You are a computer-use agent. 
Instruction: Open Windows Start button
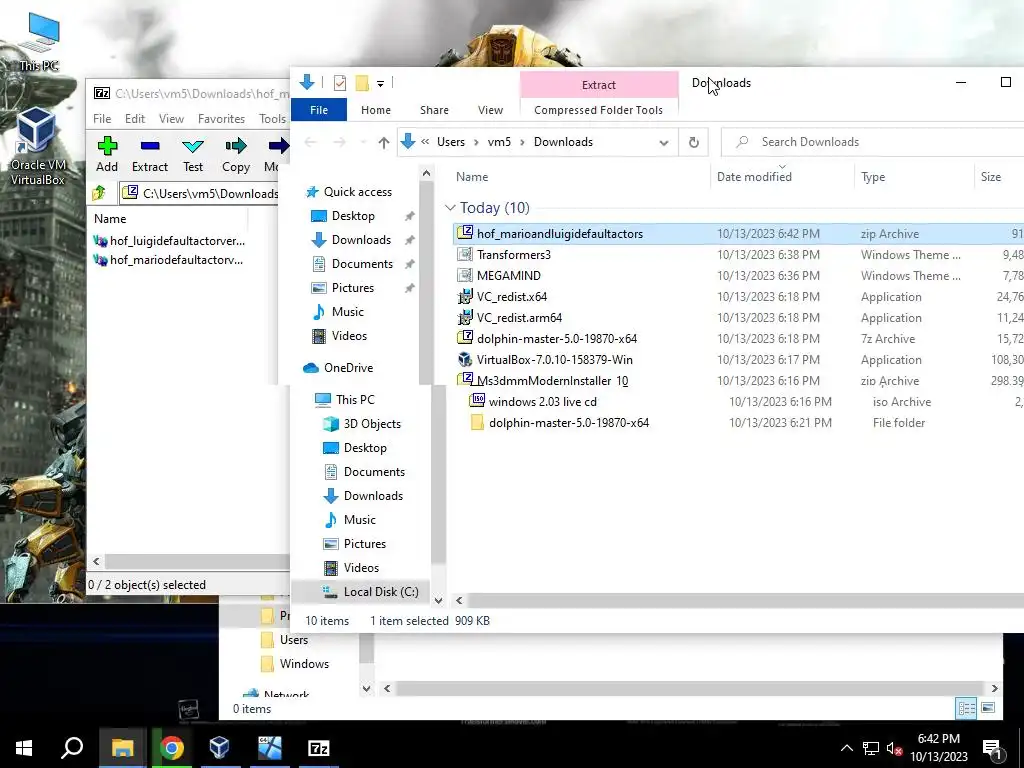(x=24, y=748)
